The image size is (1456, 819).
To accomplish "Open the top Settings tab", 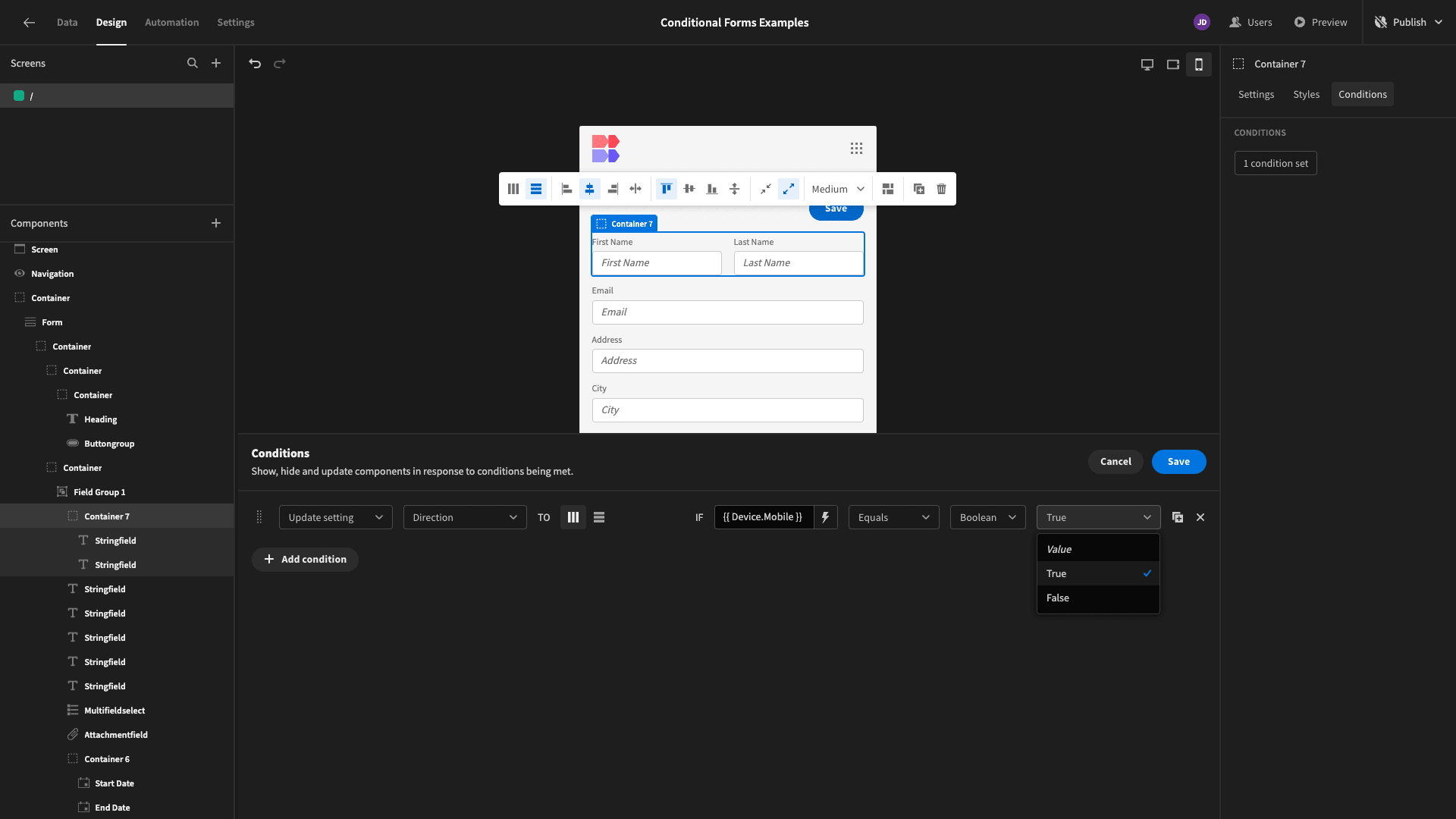I will 236,23.
